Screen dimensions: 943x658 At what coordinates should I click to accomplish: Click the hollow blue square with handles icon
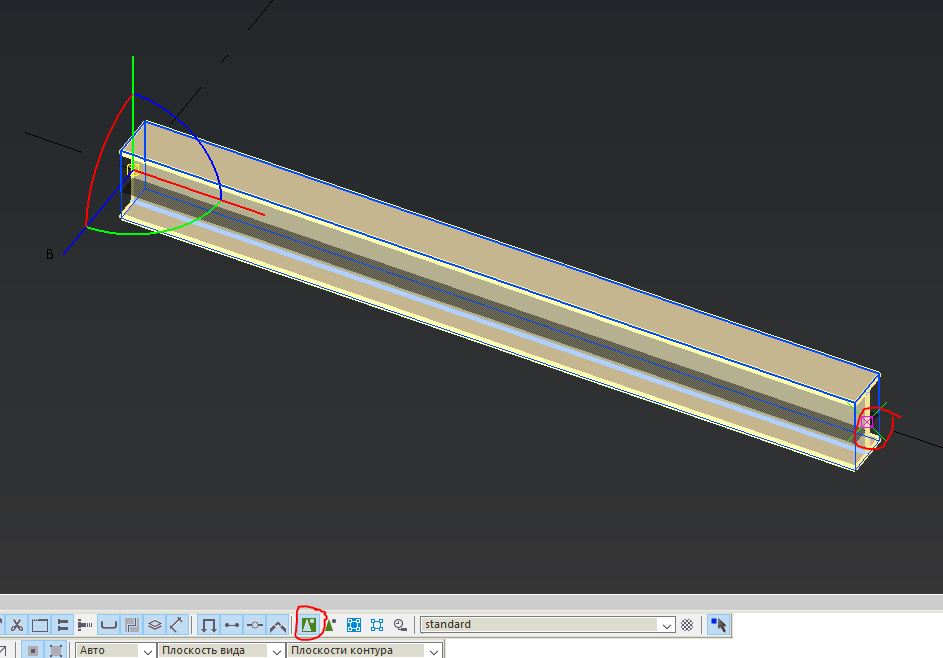pyautogui.click(x=377, y=625)
